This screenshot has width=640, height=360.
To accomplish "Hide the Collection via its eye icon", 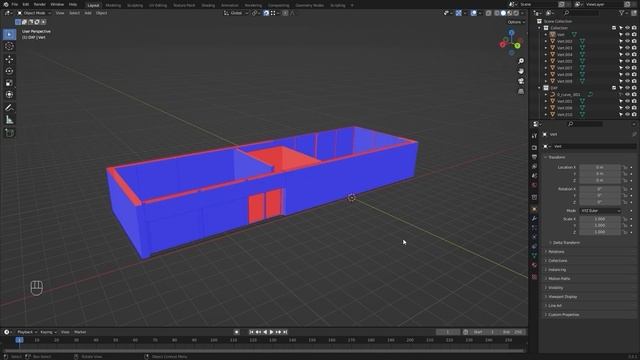I will pos(628,28).
